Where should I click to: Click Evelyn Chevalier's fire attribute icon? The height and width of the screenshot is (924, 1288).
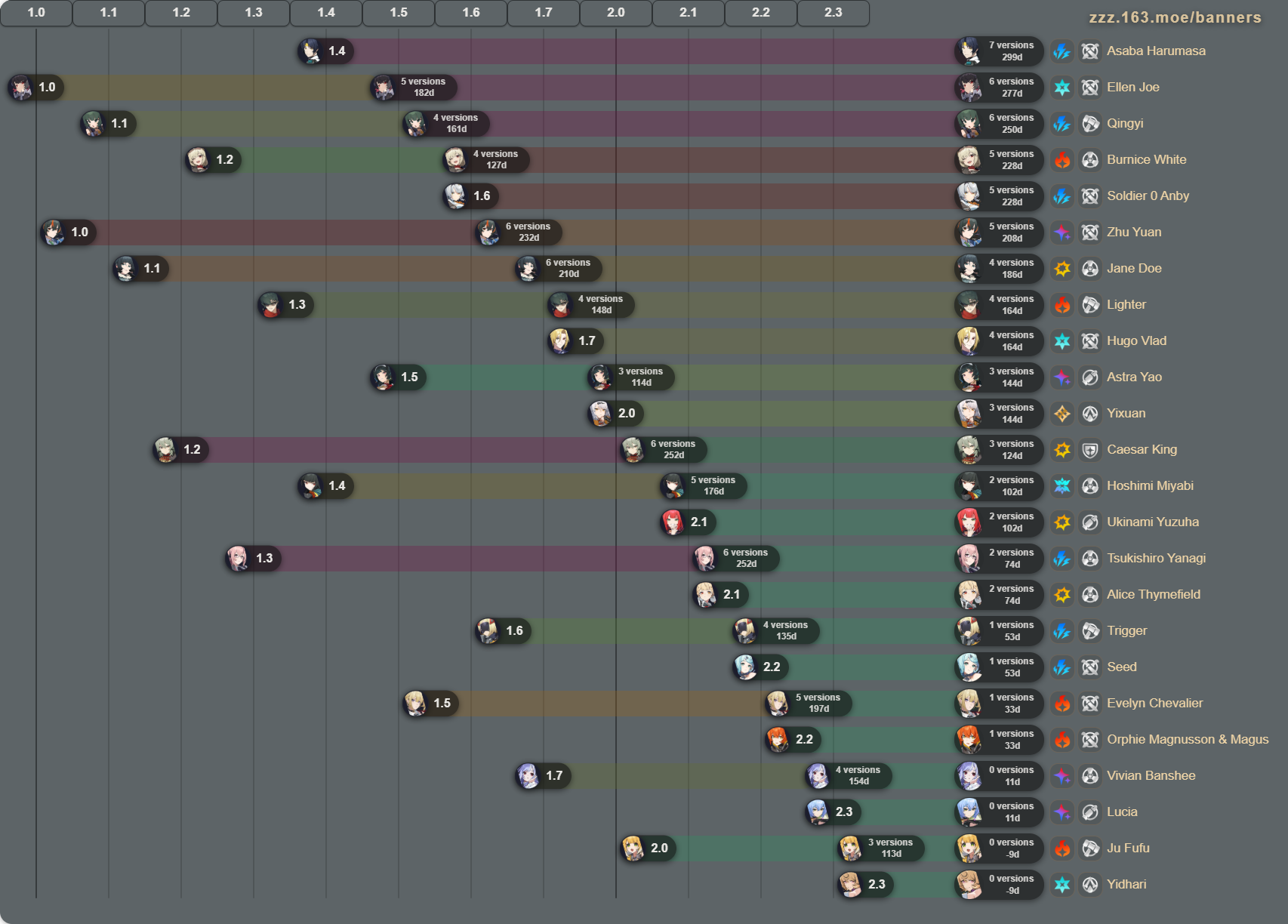coord(1062,704)
